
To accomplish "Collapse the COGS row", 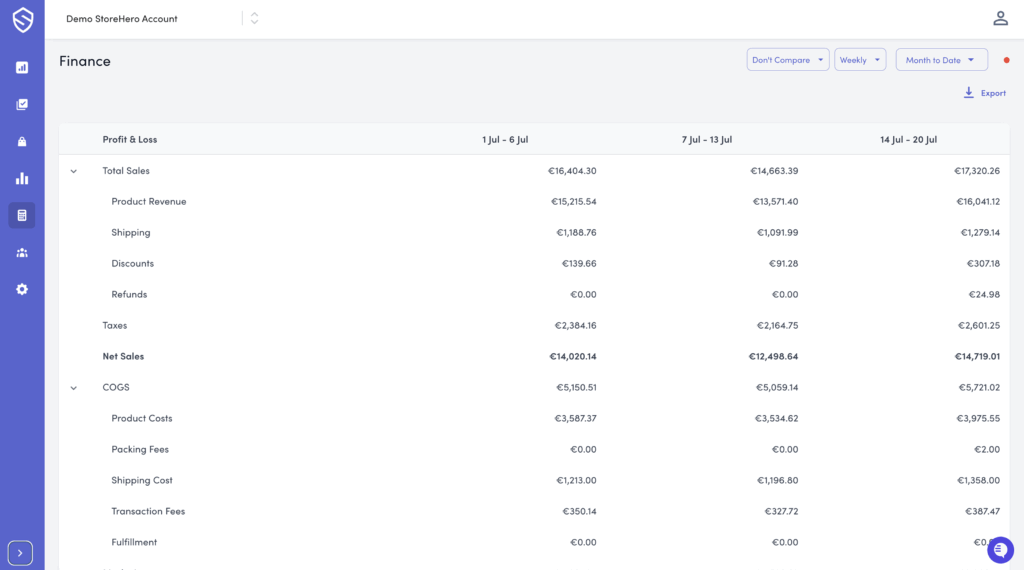I will coord(74,388).
